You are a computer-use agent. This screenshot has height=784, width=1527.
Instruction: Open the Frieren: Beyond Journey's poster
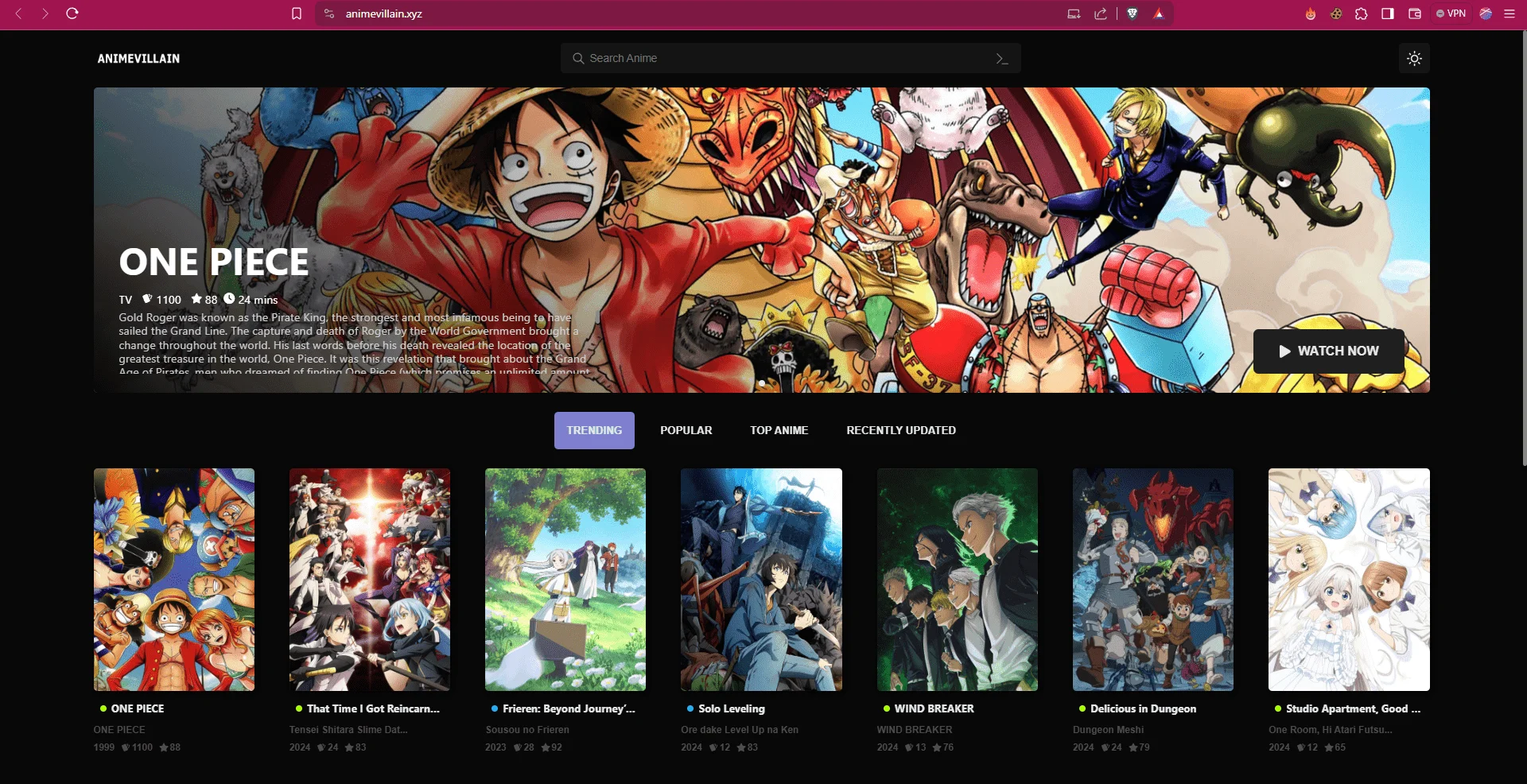(x=565, y=580)
